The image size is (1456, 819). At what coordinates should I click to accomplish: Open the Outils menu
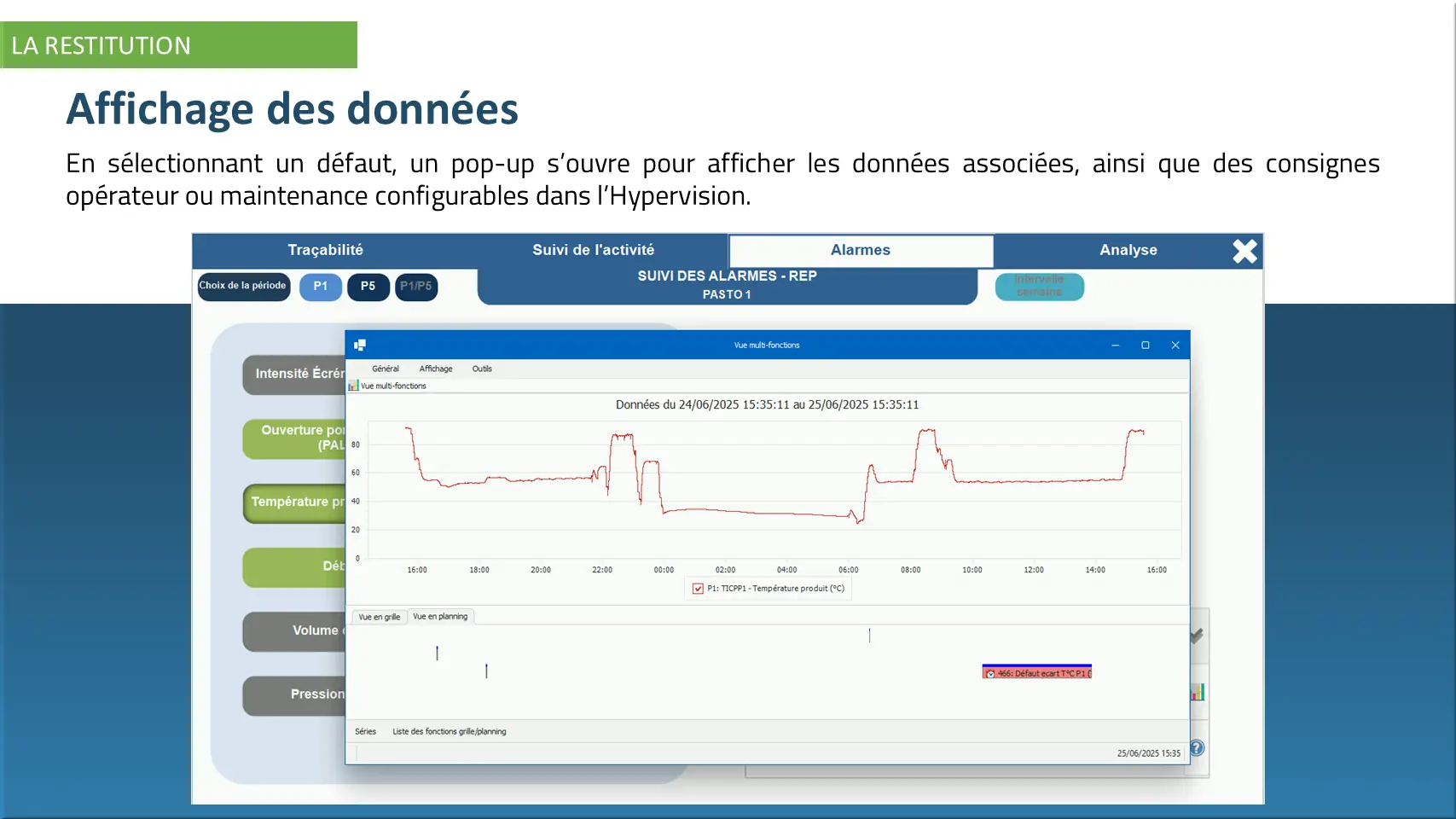pyautogui.click(x=482, y=369)
